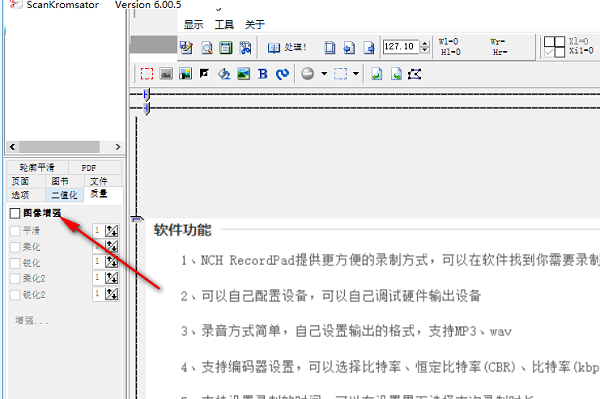Click upper blue ruler marker on horizontal guide
Screen dimensions: 600x399
click(x=146, y=94)
